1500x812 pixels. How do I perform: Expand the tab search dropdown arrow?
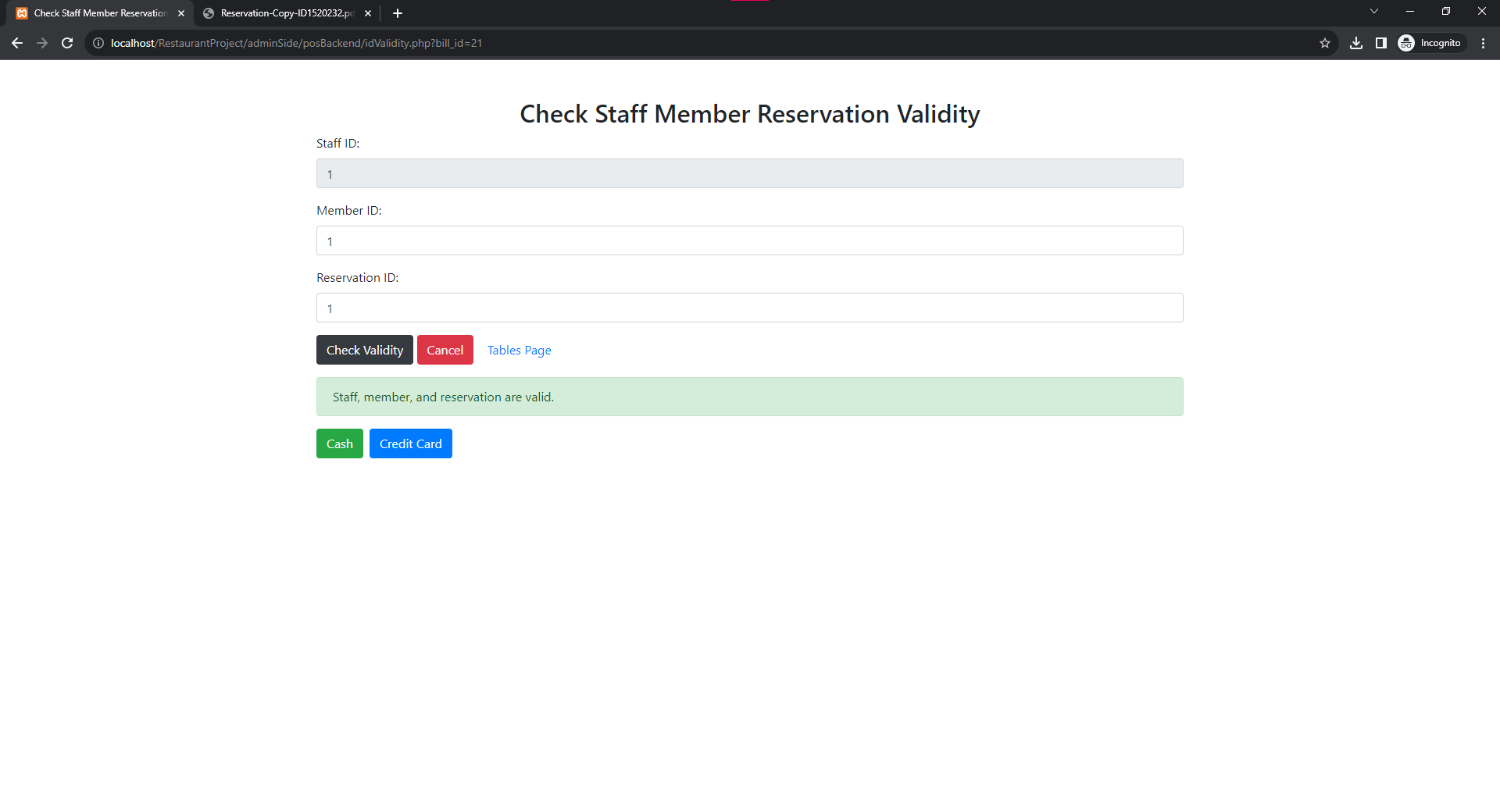(x=1374, y=11)
